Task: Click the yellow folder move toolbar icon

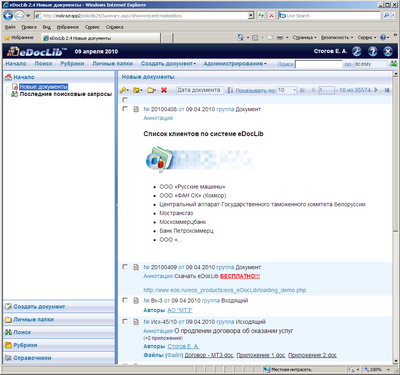Action: pyautogui.click(x=137, y=90)
